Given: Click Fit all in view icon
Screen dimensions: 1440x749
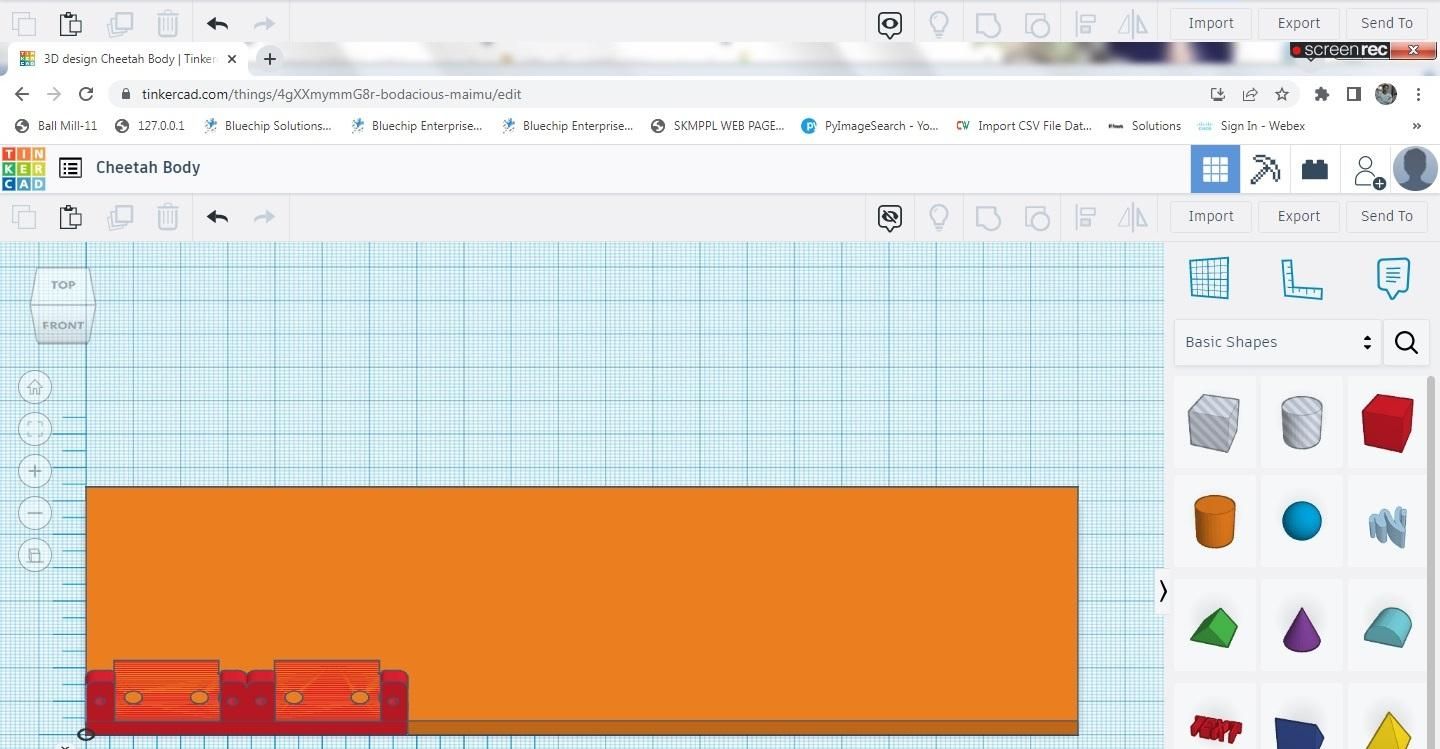Looking at the screenshot, I should (x=35, y=429).
